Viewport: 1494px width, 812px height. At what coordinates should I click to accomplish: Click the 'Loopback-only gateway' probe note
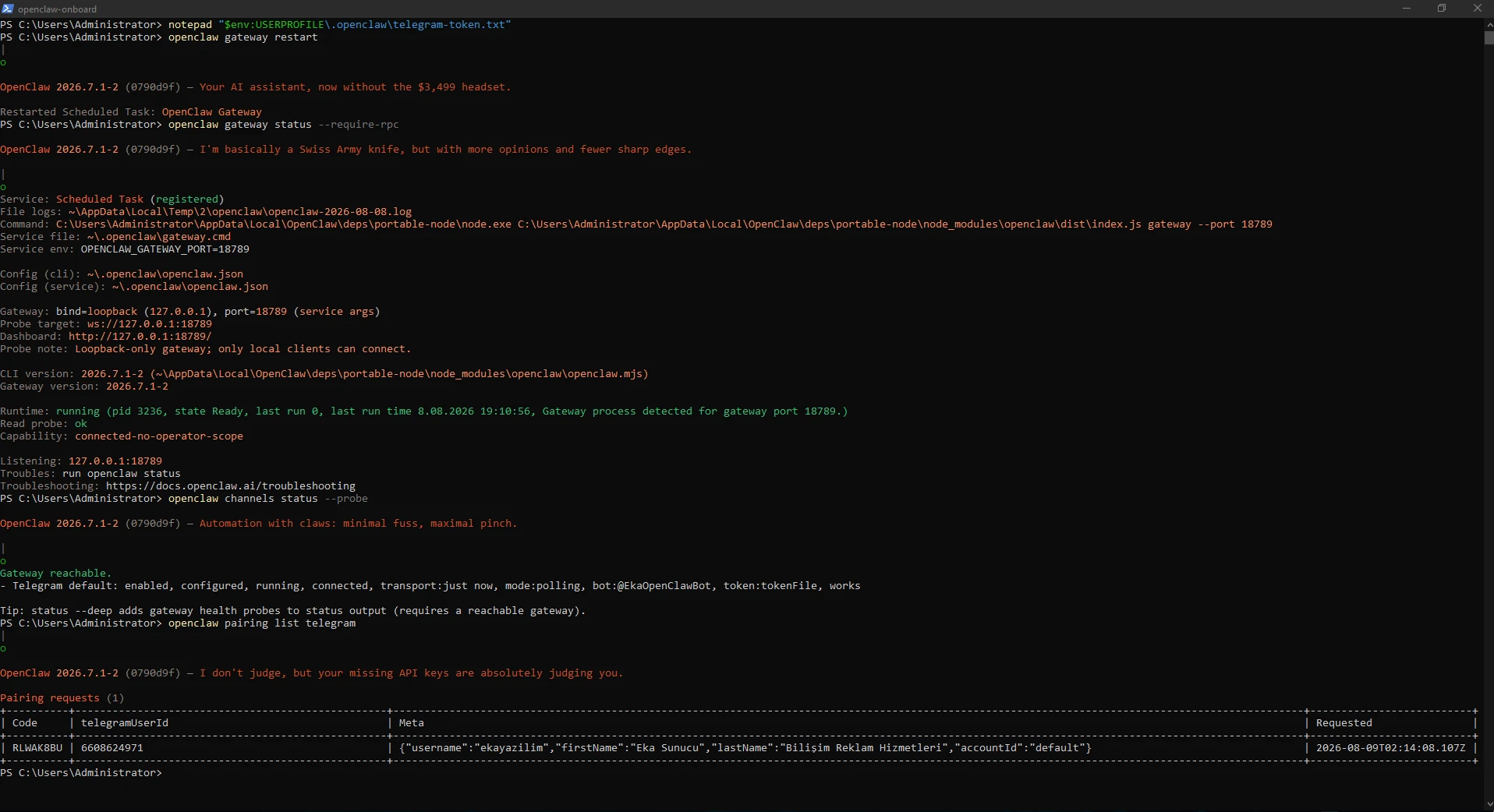tap(243, 349)
